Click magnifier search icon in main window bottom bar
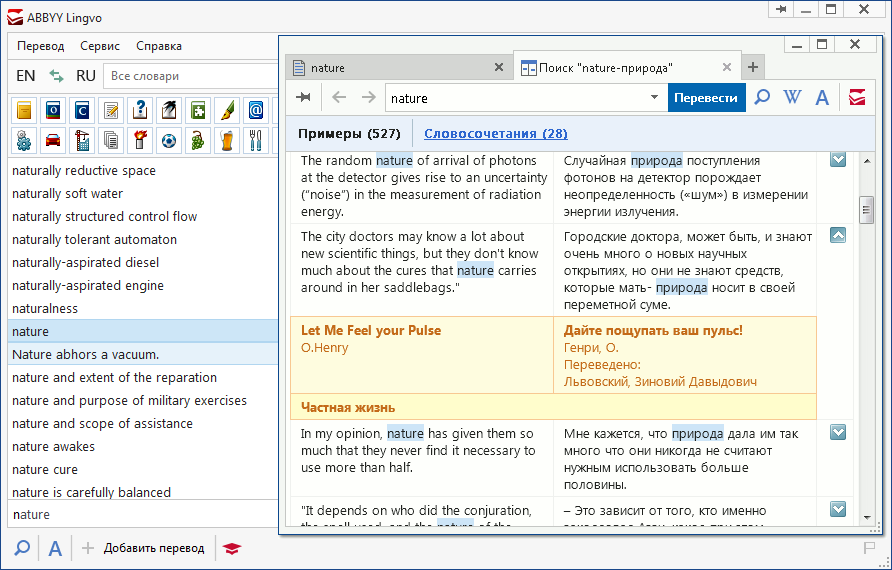892x570 pixels. pyautogui.click(x=22, y=548)
